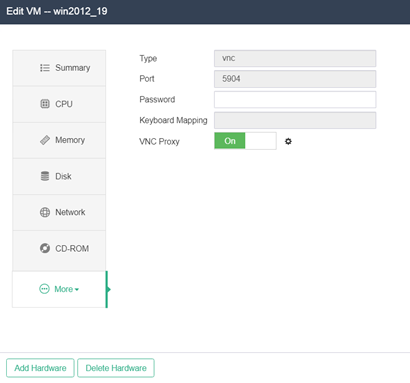This screenshot has width=410, height=383.
Task: Click the "Password" label text
Action: tap(157, 99)
